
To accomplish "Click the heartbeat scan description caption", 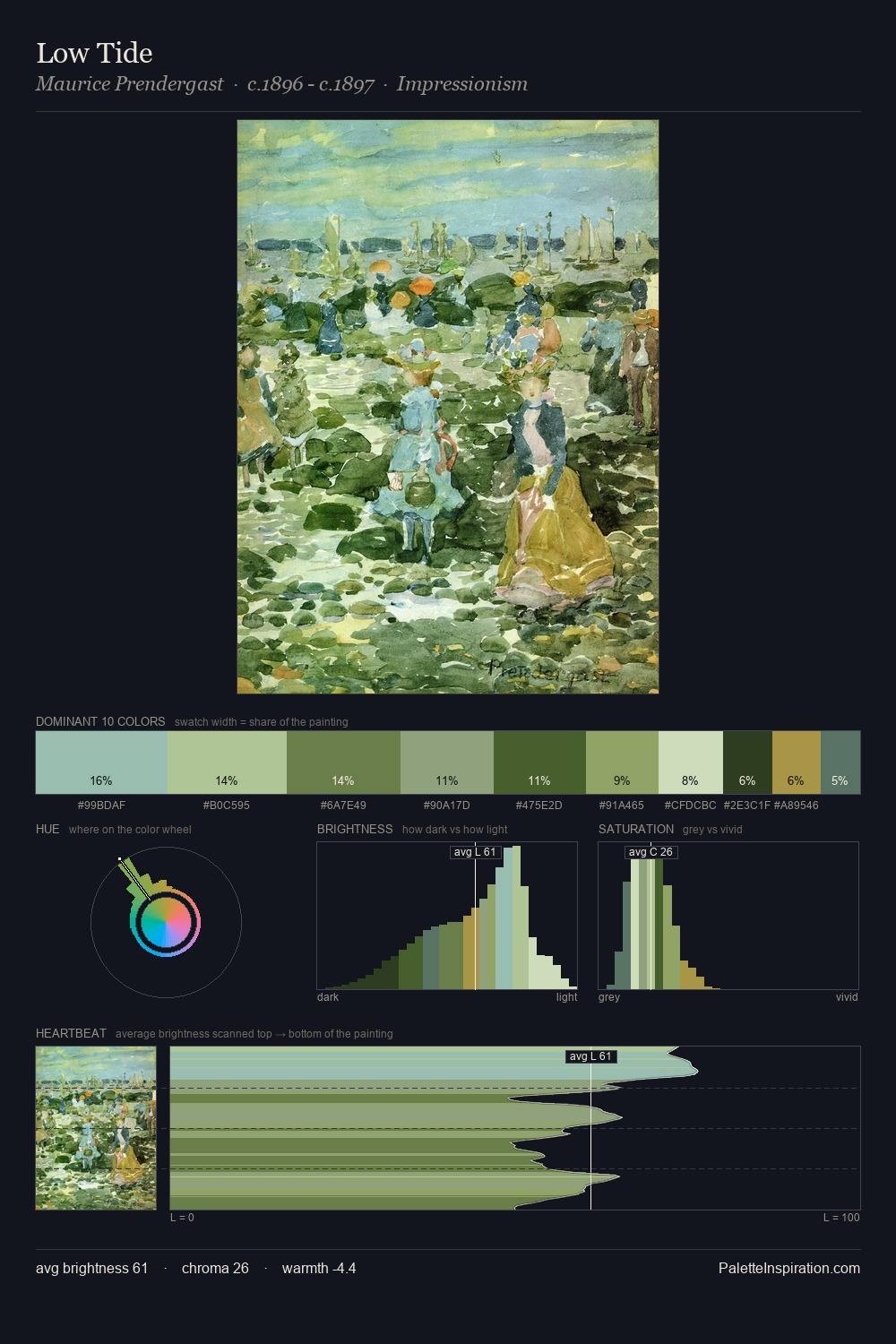I will pyautogui.click(x=254, y=1034).
